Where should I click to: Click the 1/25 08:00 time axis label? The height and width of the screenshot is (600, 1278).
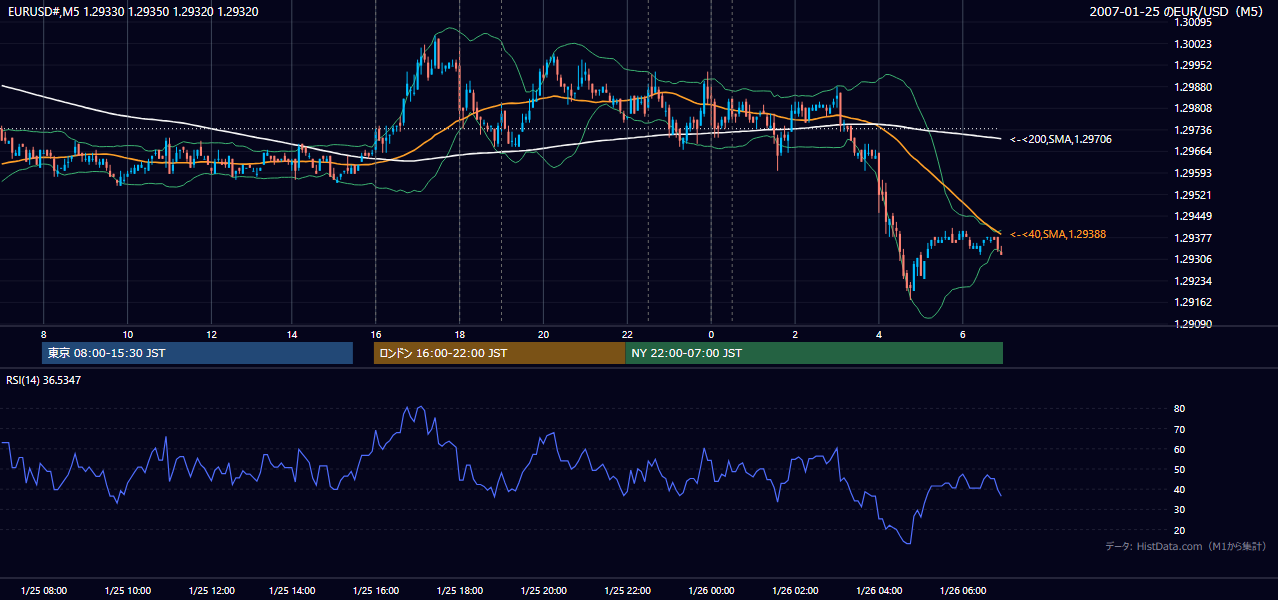(x=43, y=590)
